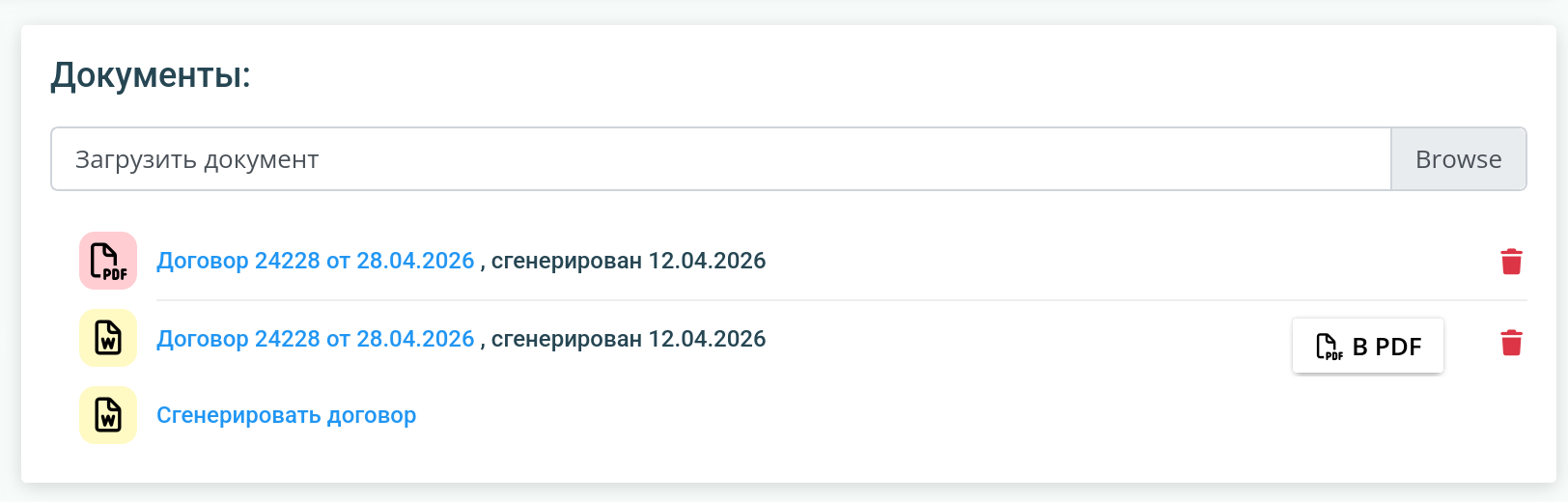Convert Word contract using "В PDF" button
The height and width of the screenshot is (502, 1568).
coord(1368,346)
